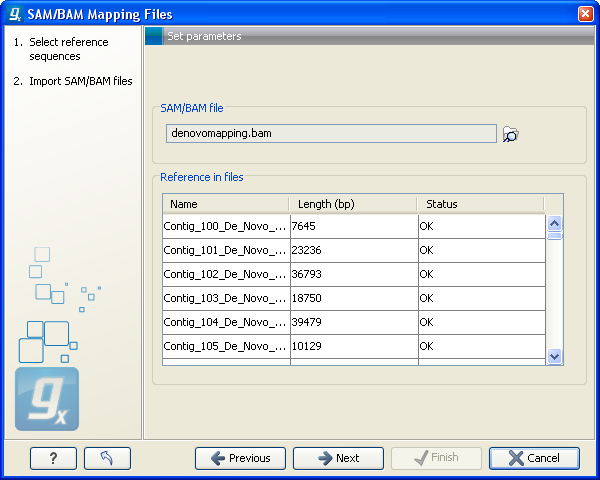Select step 1 Select reference sequences
Image resolution: width=600 pixels, height=480 pixels.
pos(69,49)
